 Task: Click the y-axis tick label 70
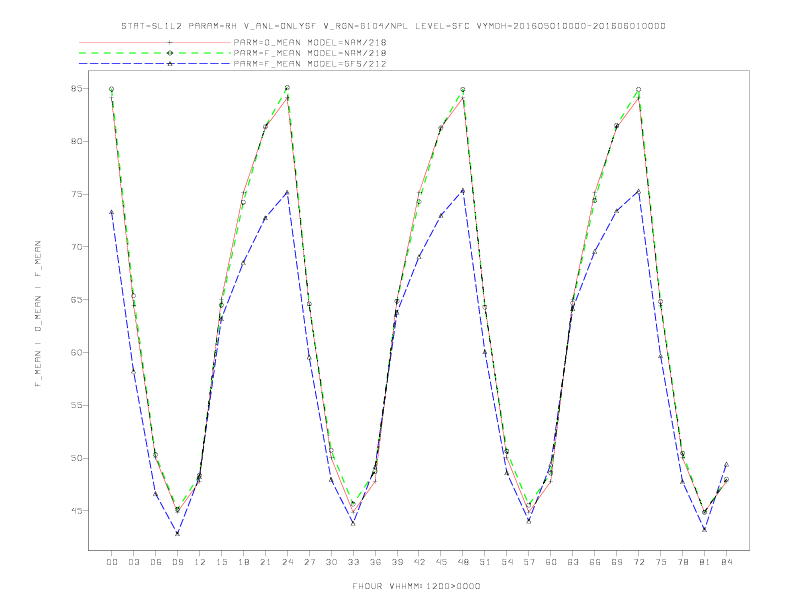pos(77,247)
